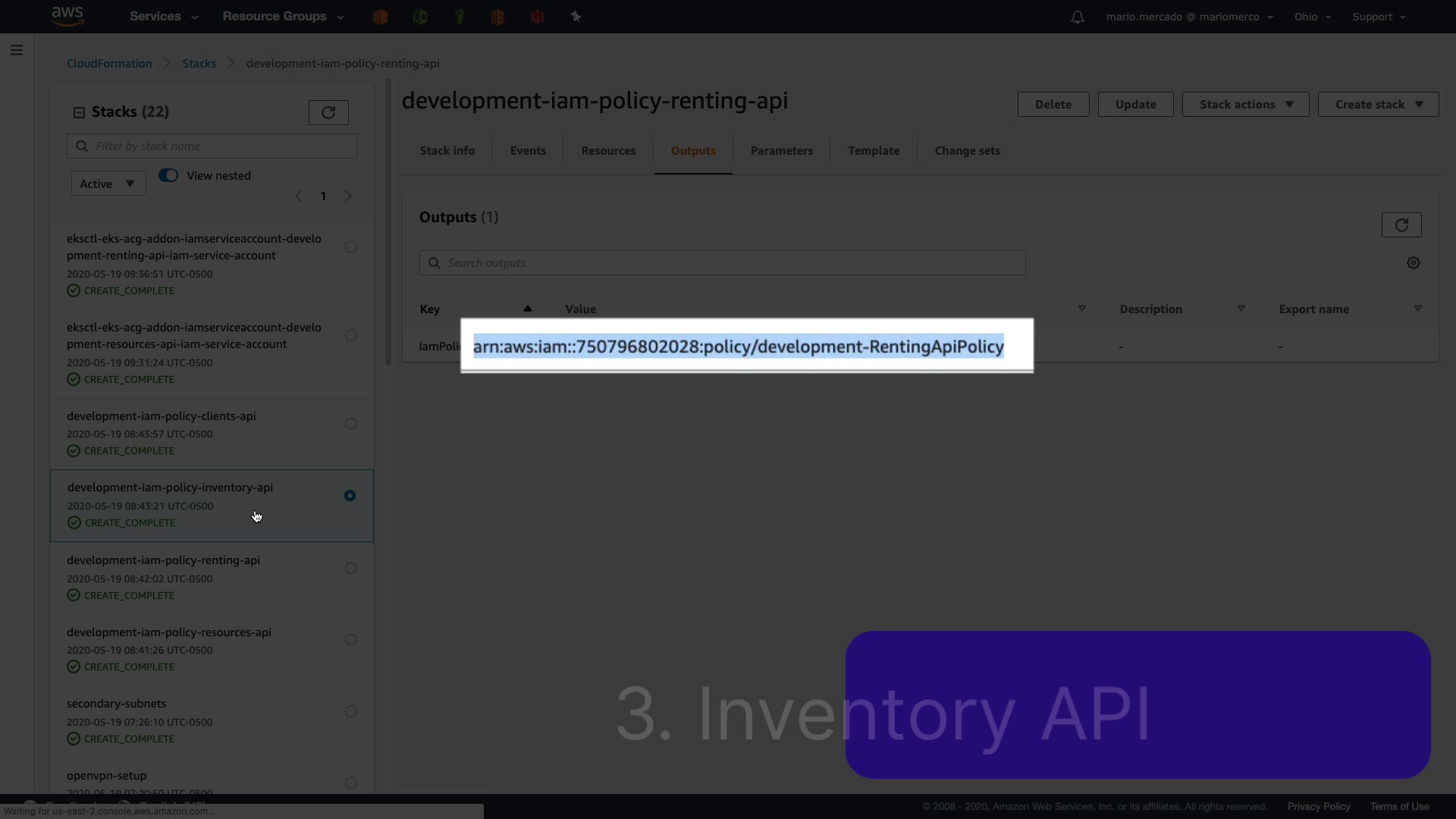1456x819 pixels.
Task: Click the Delete stack button
Action: pos(1053,105)
